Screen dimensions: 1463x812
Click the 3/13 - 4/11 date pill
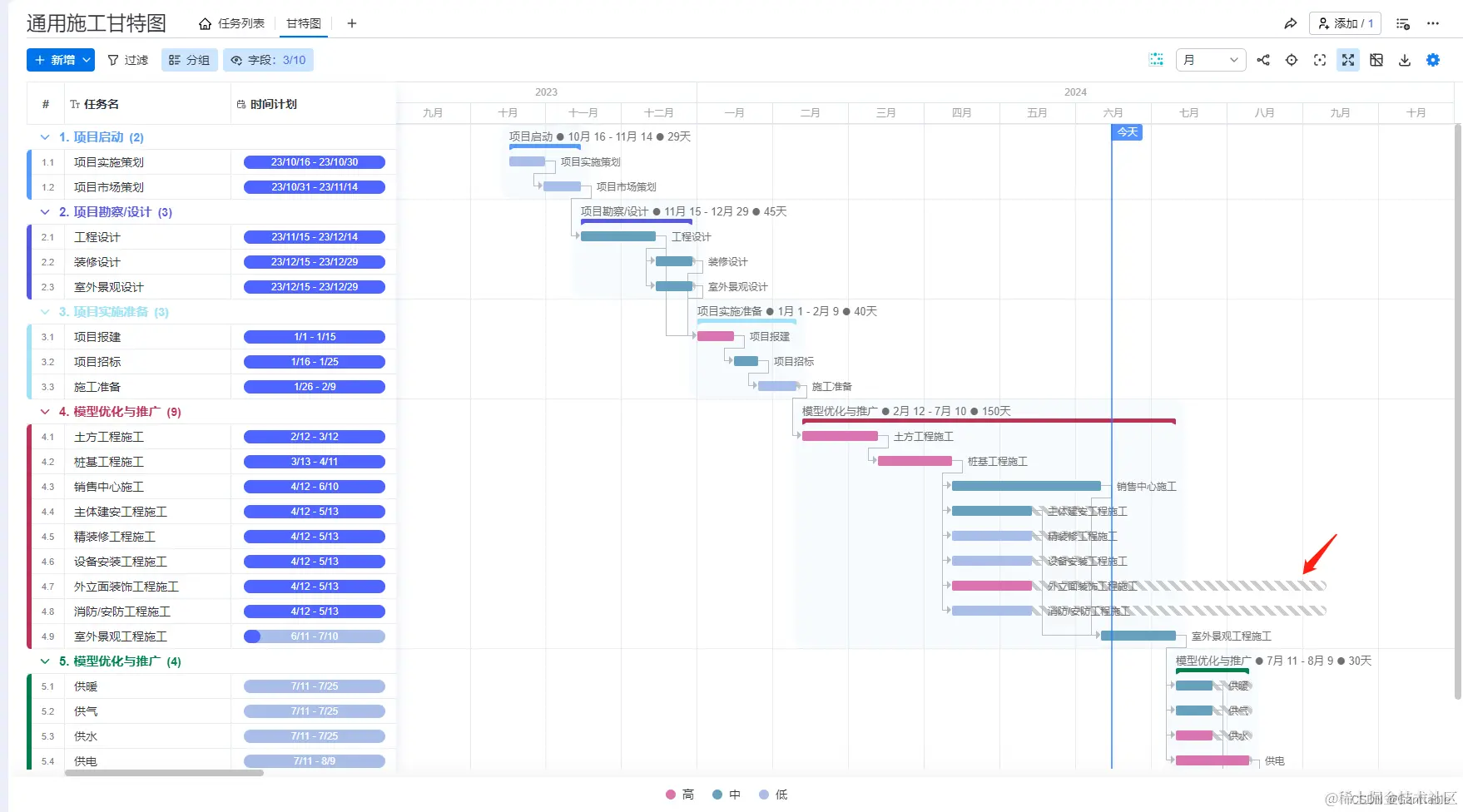(315, 462)
